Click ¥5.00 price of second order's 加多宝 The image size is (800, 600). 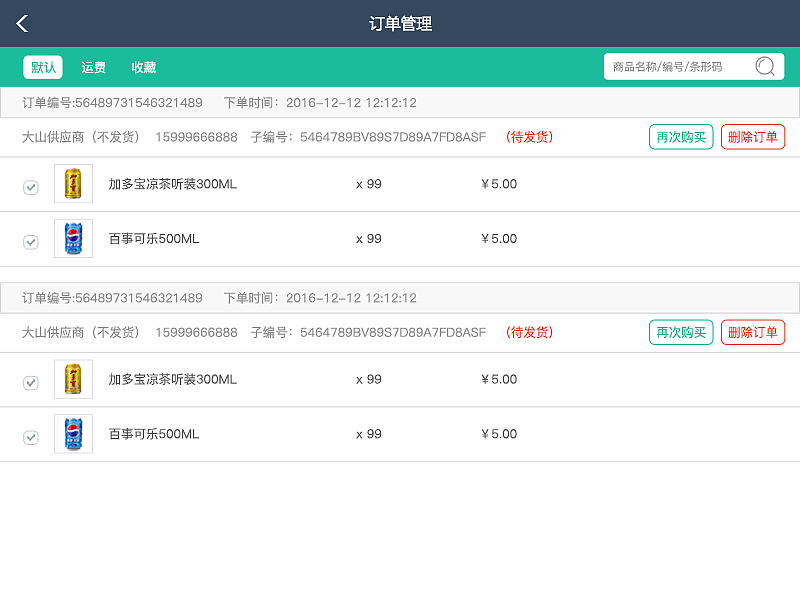pyautogui.click(x=499, y=379)
